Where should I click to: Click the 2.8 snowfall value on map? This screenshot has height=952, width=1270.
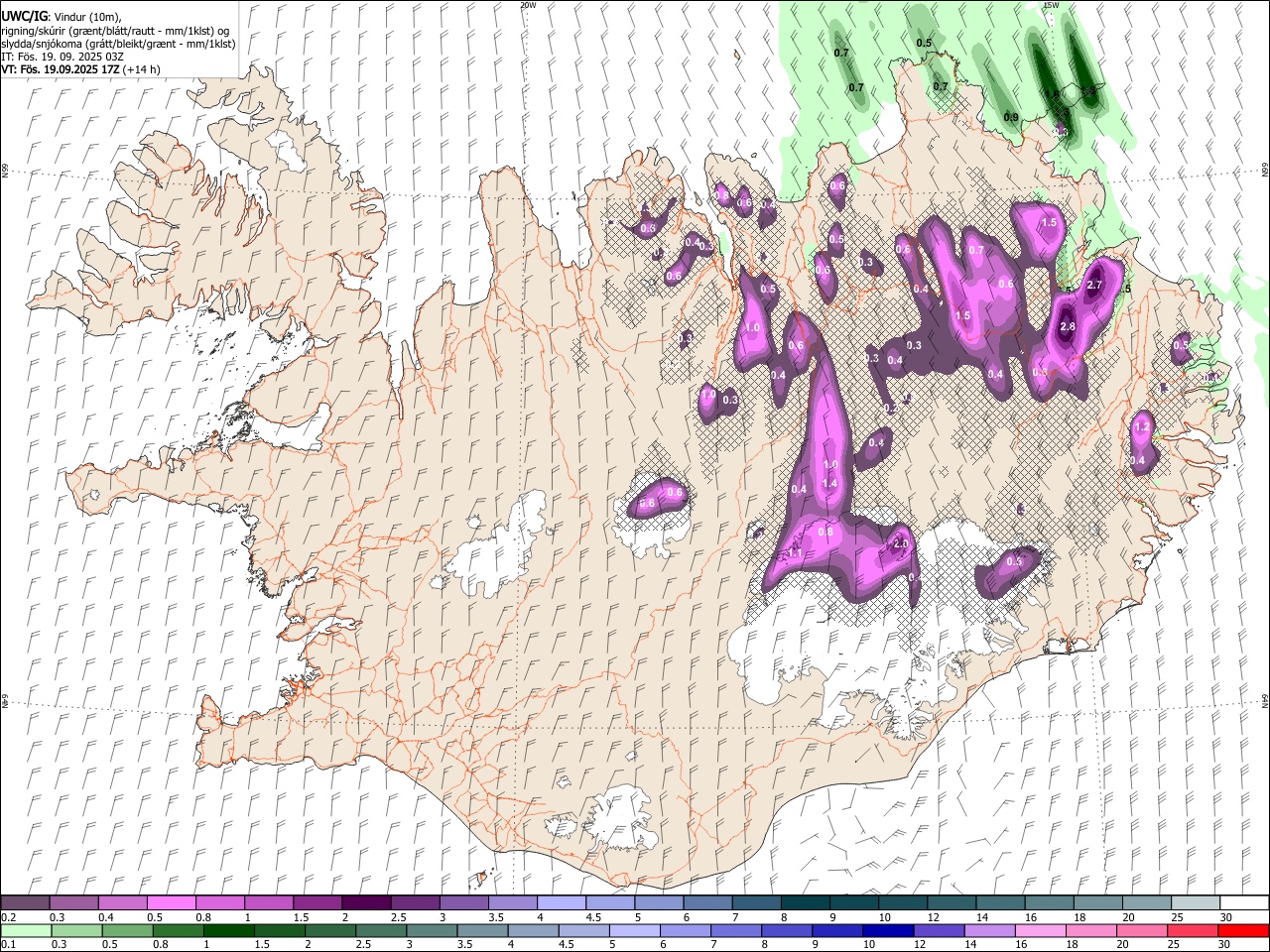pos(1068,326)
